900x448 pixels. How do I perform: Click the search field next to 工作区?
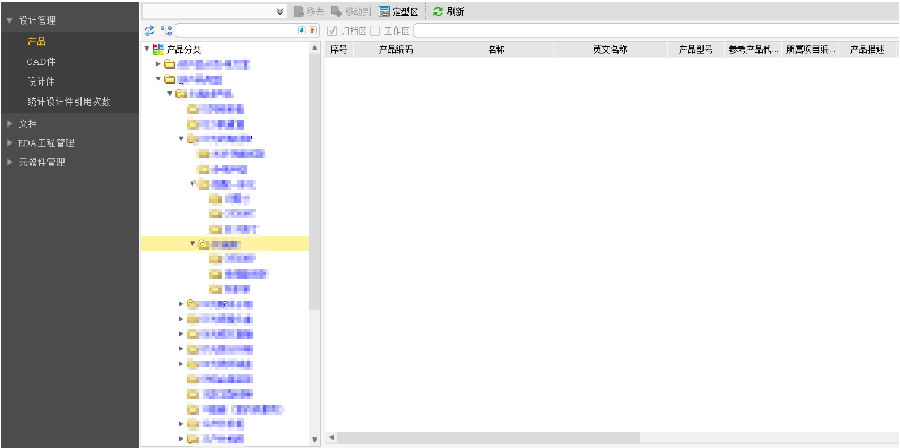click(656, 31)
